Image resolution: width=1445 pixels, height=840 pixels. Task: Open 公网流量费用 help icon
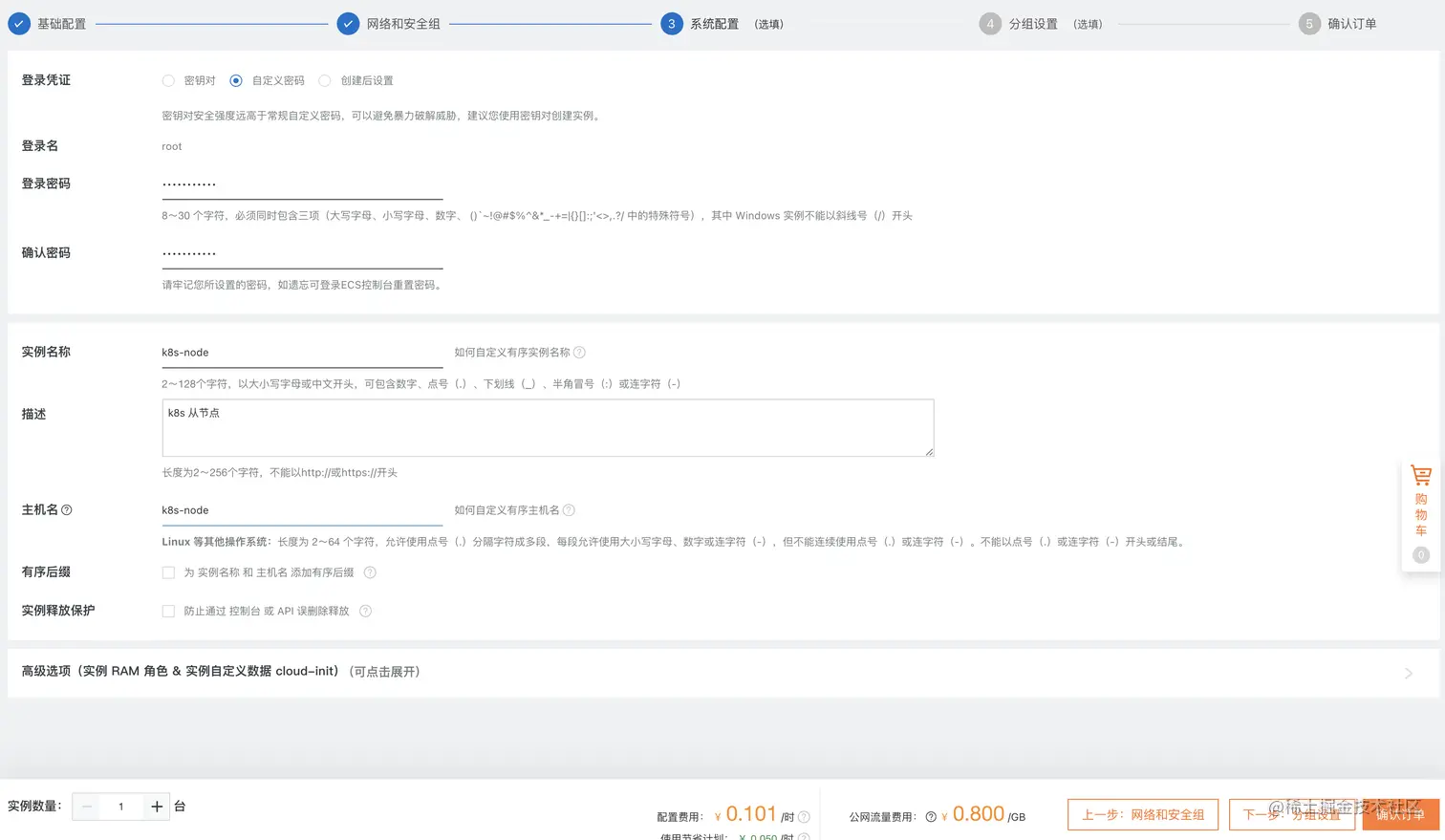point(931,817)
